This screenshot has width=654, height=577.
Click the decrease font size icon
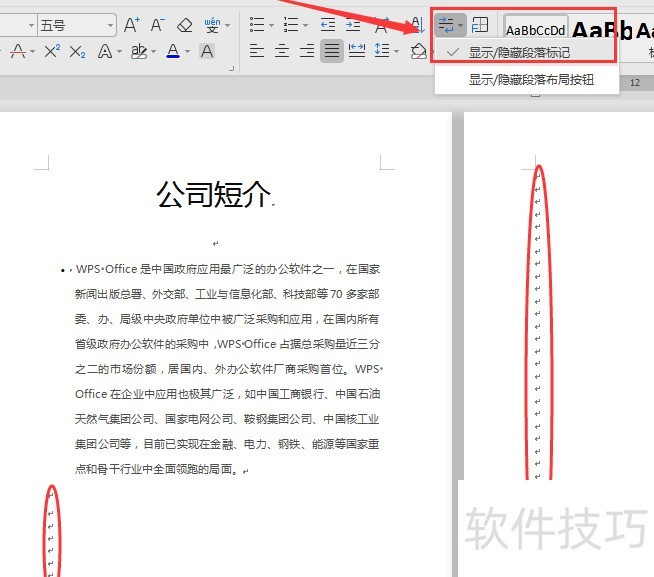(x=157, y=25)
